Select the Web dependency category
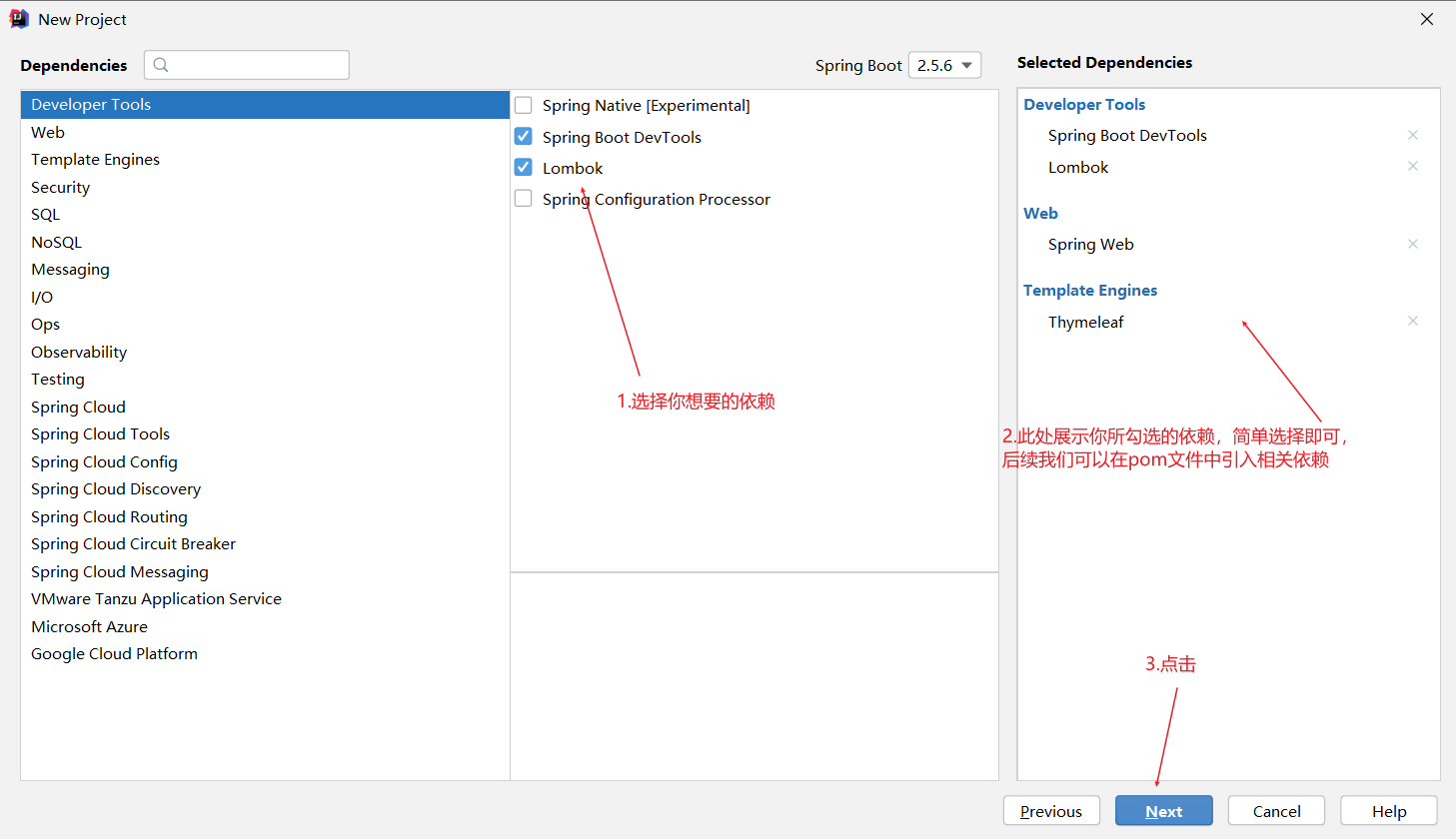Viewport: 1456px width, 839px height. tap(48, 132)
